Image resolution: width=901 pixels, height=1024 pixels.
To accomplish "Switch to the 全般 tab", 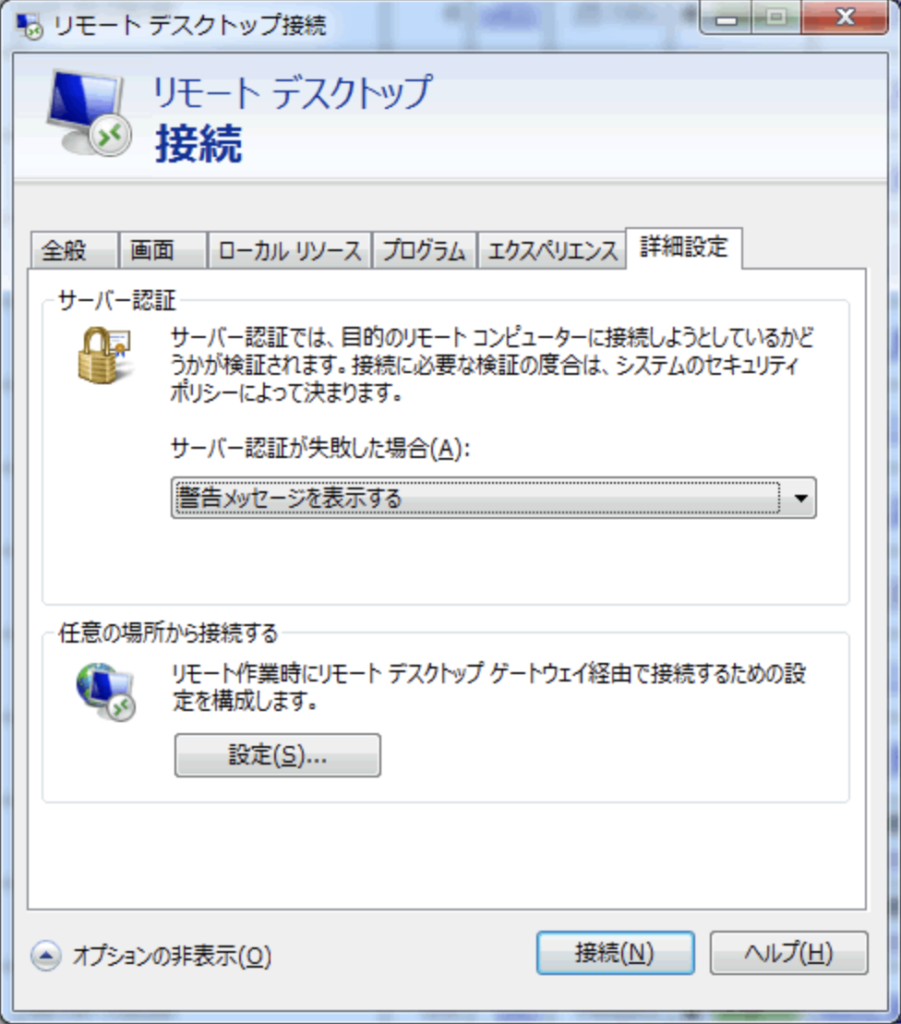I will (73, 250).
